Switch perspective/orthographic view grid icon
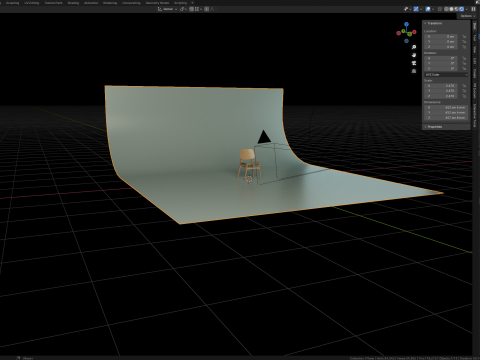The width and height of the screenshot is (480, 360). point(414,71)
